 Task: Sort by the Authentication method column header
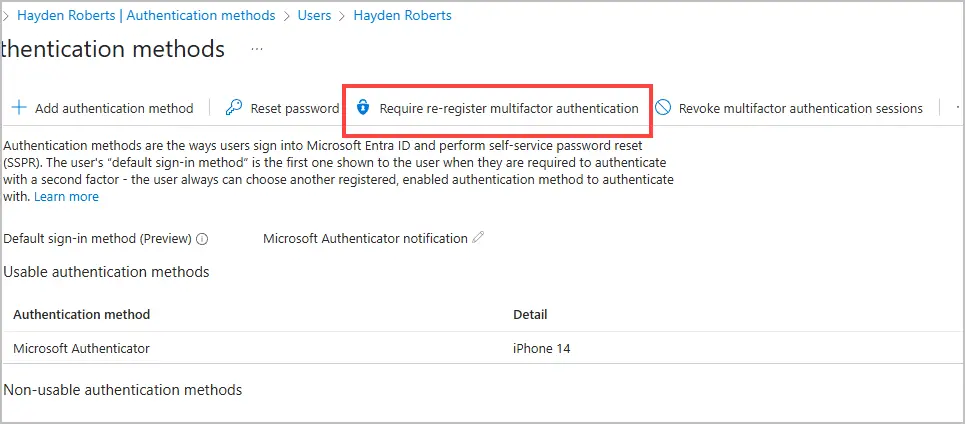pos(82,314)
